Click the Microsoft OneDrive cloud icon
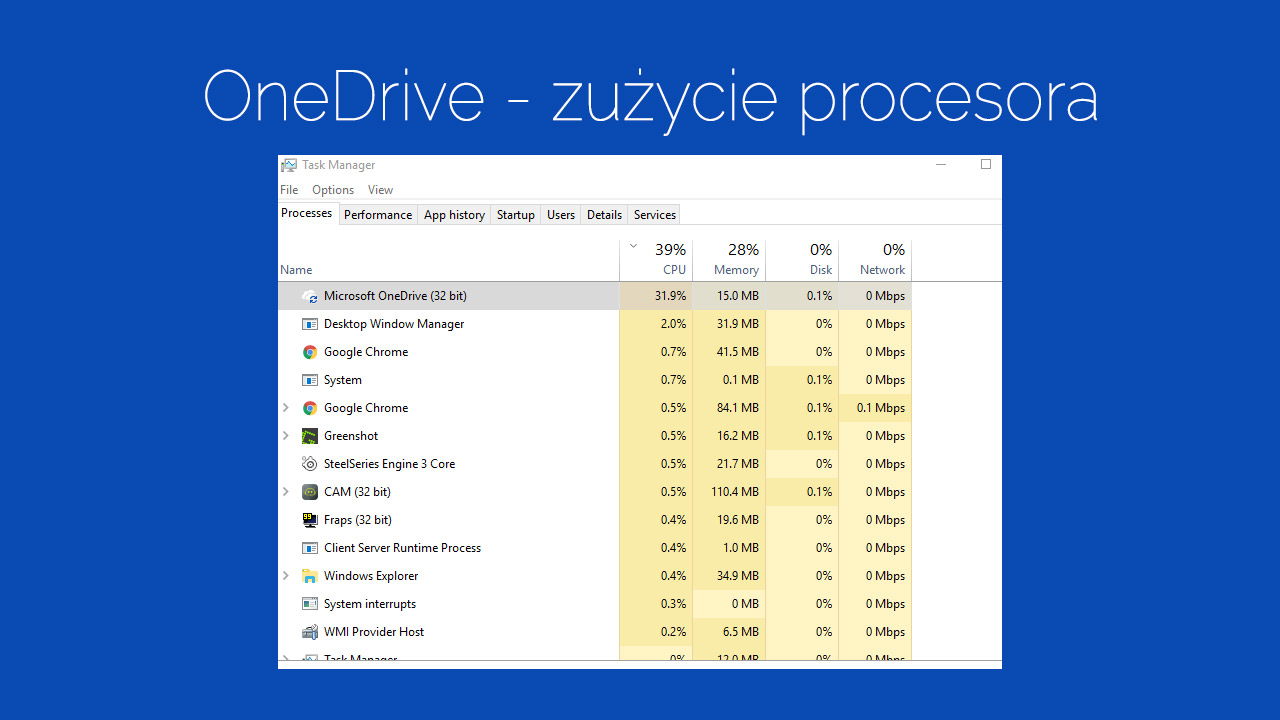 (x=310, y=296)
